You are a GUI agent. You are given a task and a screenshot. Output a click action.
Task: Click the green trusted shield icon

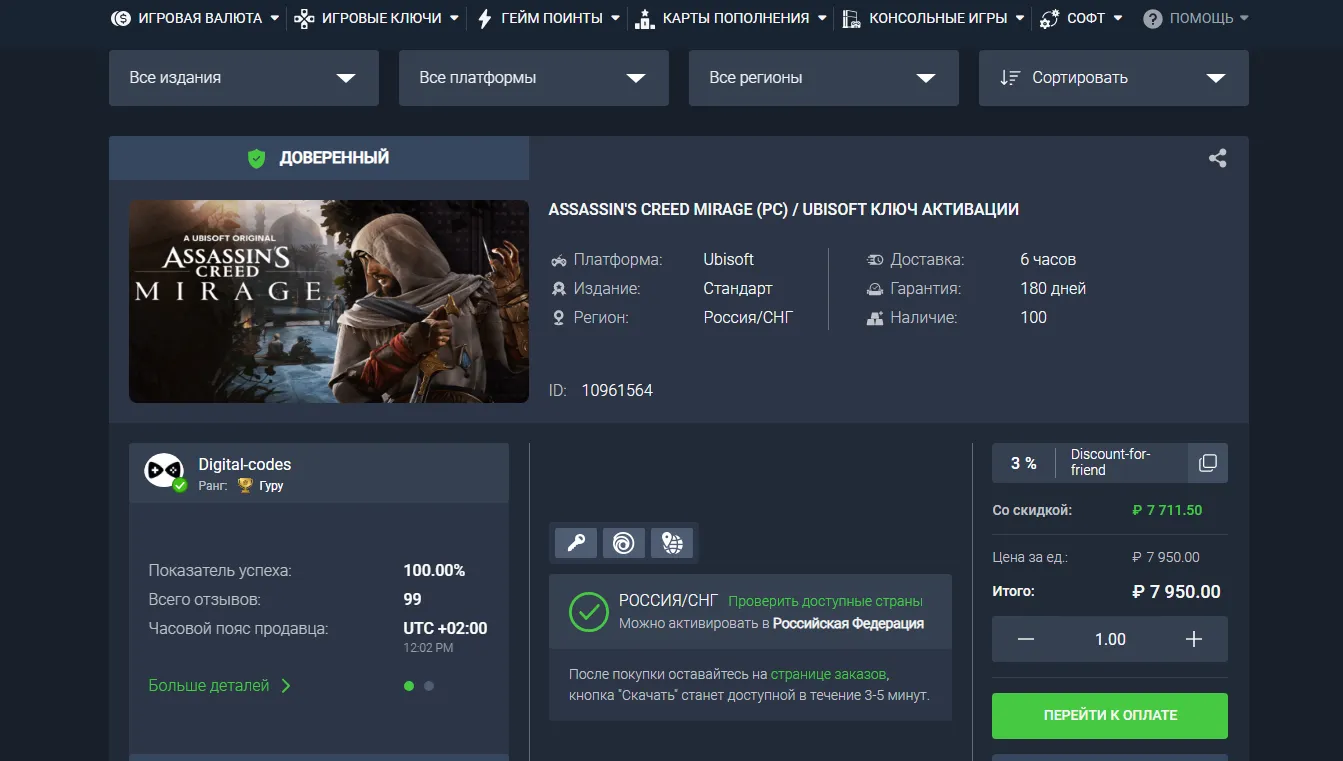pyautogui.click(x=257, y=158)
